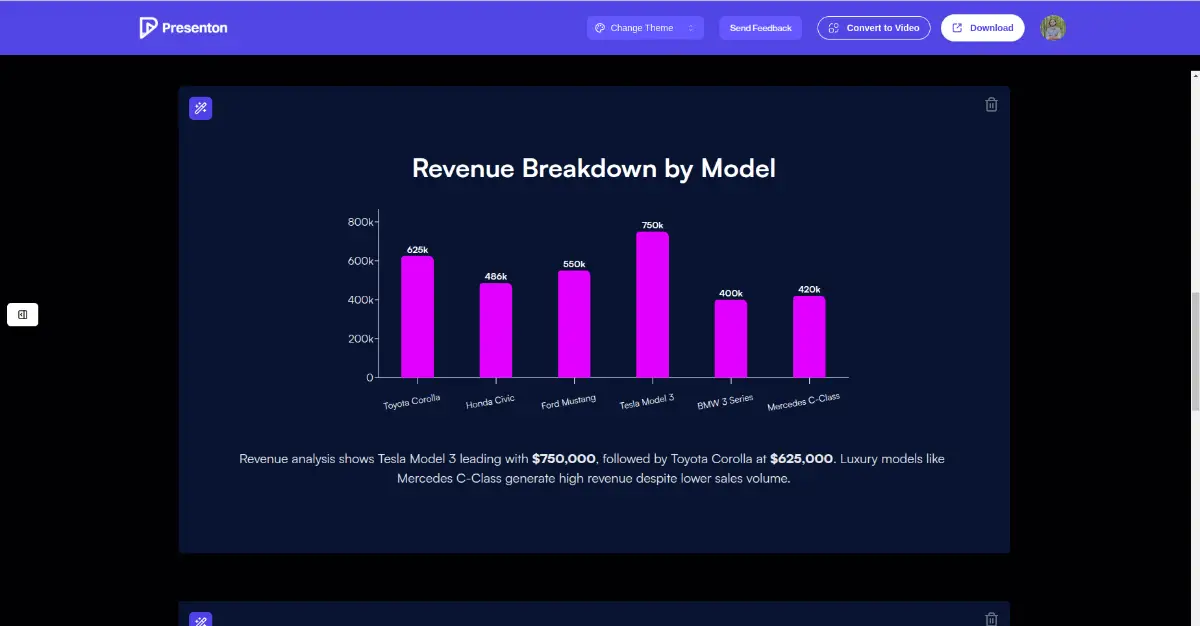Select the Tesla Model 3 bar
The height and width of the screenshot is (626, 1200).
pos(652,305)
